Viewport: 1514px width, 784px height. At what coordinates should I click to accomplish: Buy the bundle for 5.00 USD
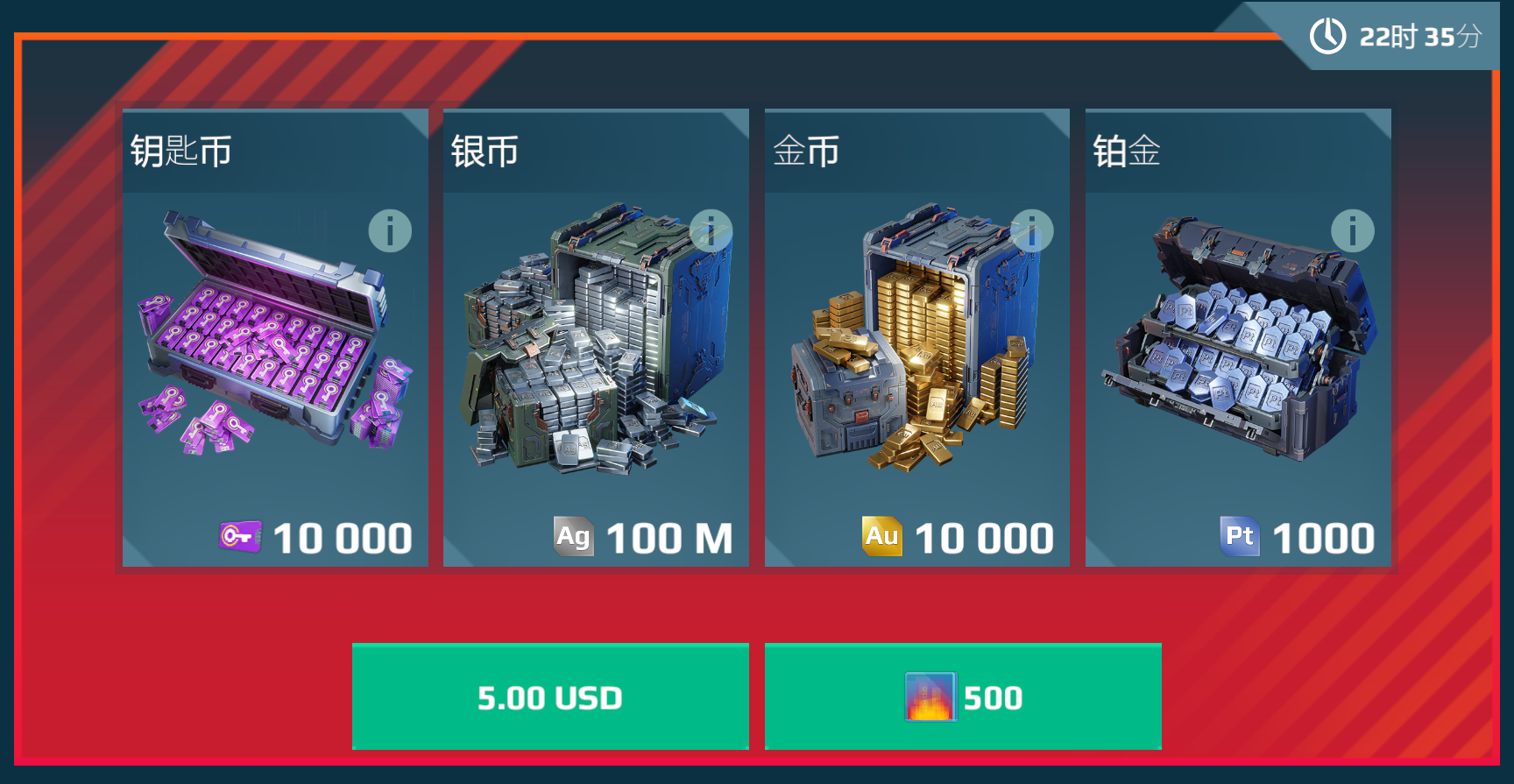tap(550, 696)
